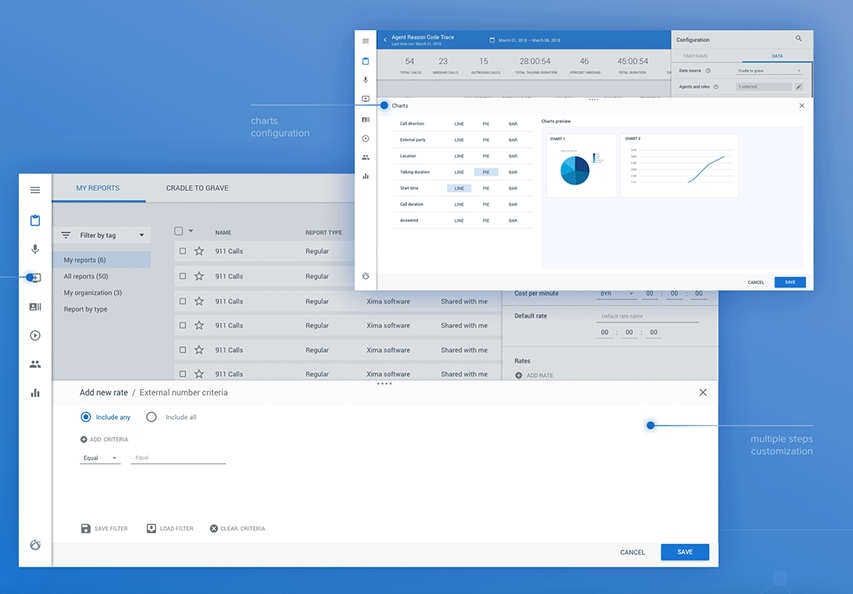Click the contact card icon in the Charts window sidebar
The image size is (853, 594).
[x=366, y=120]
